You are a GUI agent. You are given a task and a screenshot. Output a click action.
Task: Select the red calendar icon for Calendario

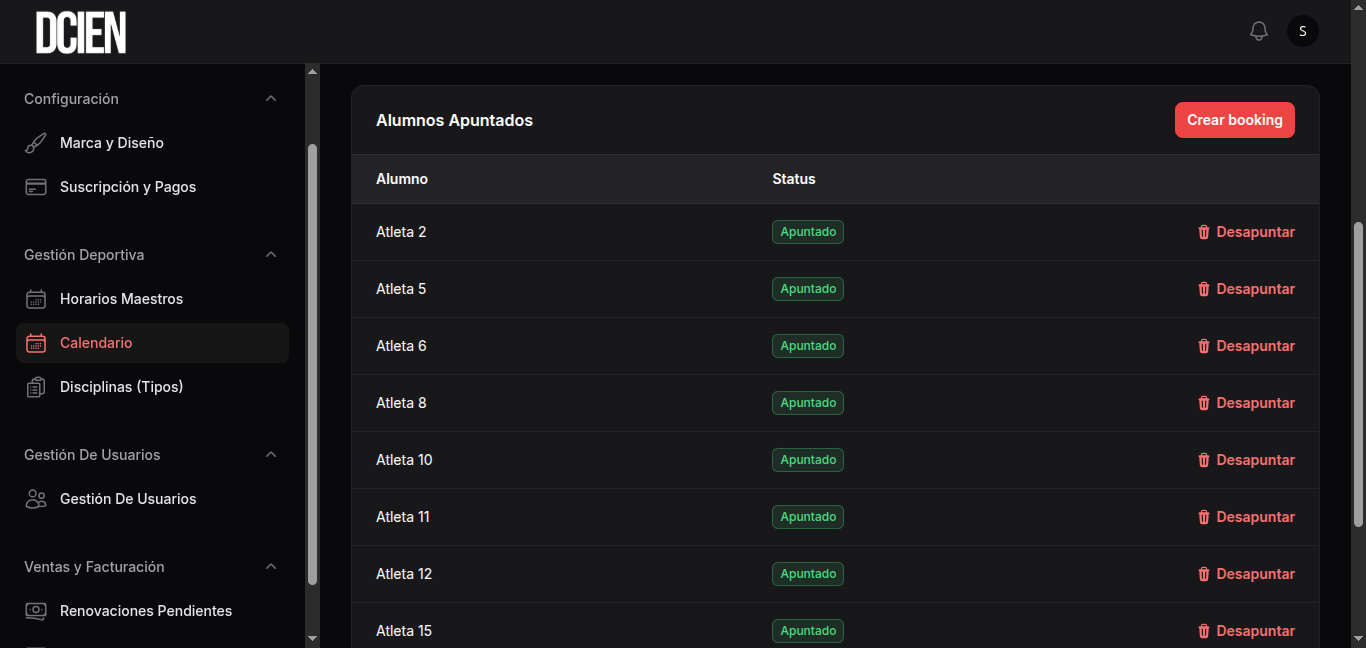point(36,342)
